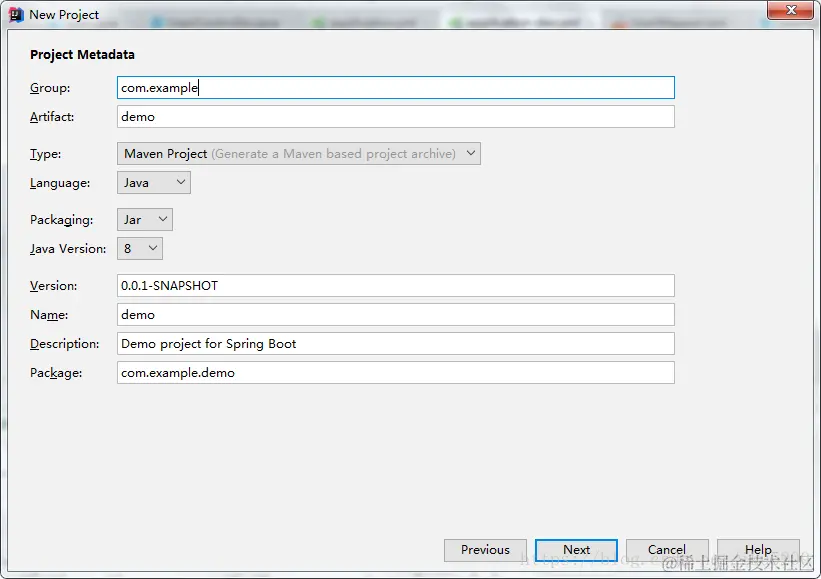Click the Package label

pos(56,373)
